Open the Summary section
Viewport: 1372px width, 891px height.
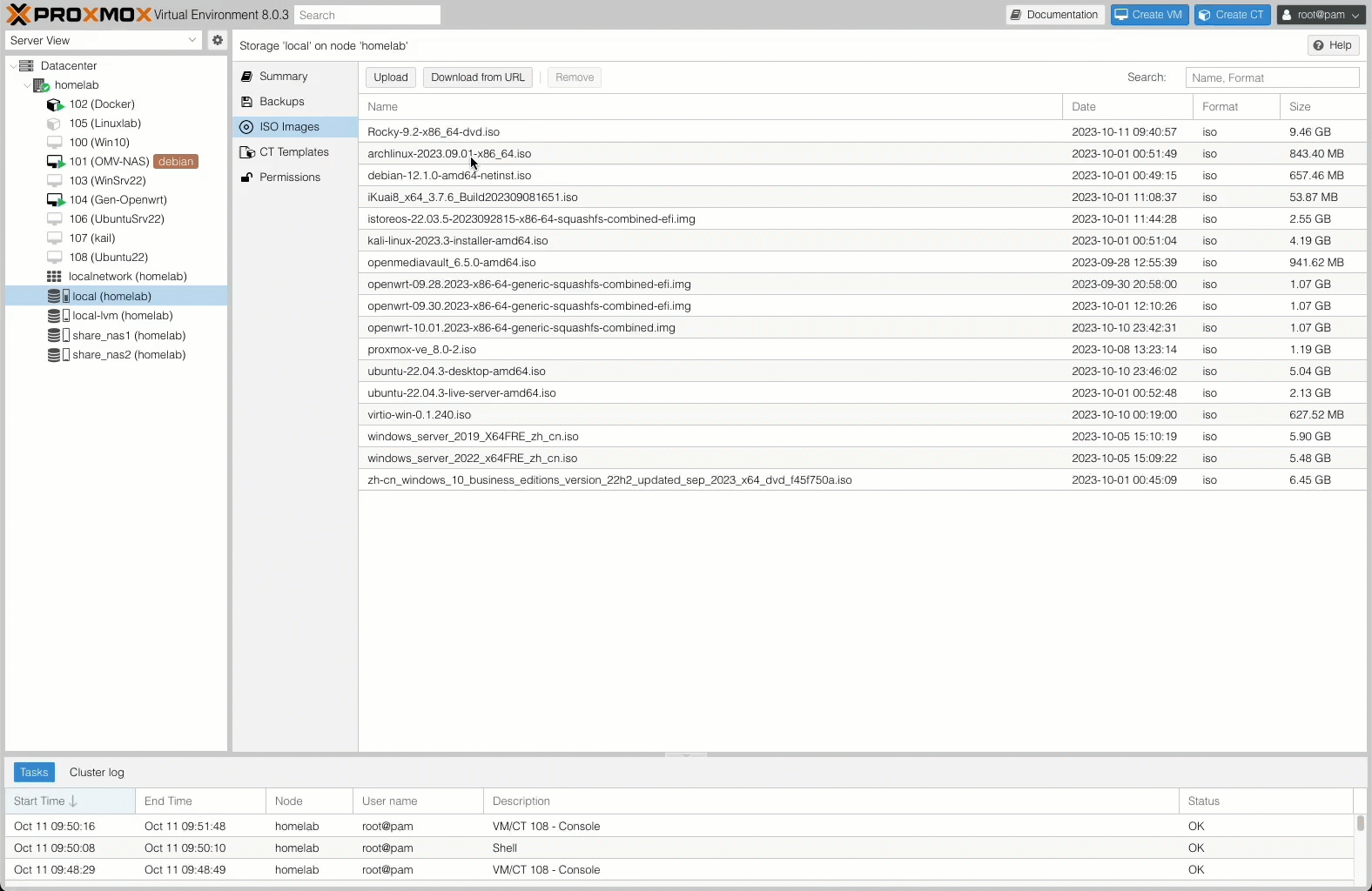click(x=295, y=77)
